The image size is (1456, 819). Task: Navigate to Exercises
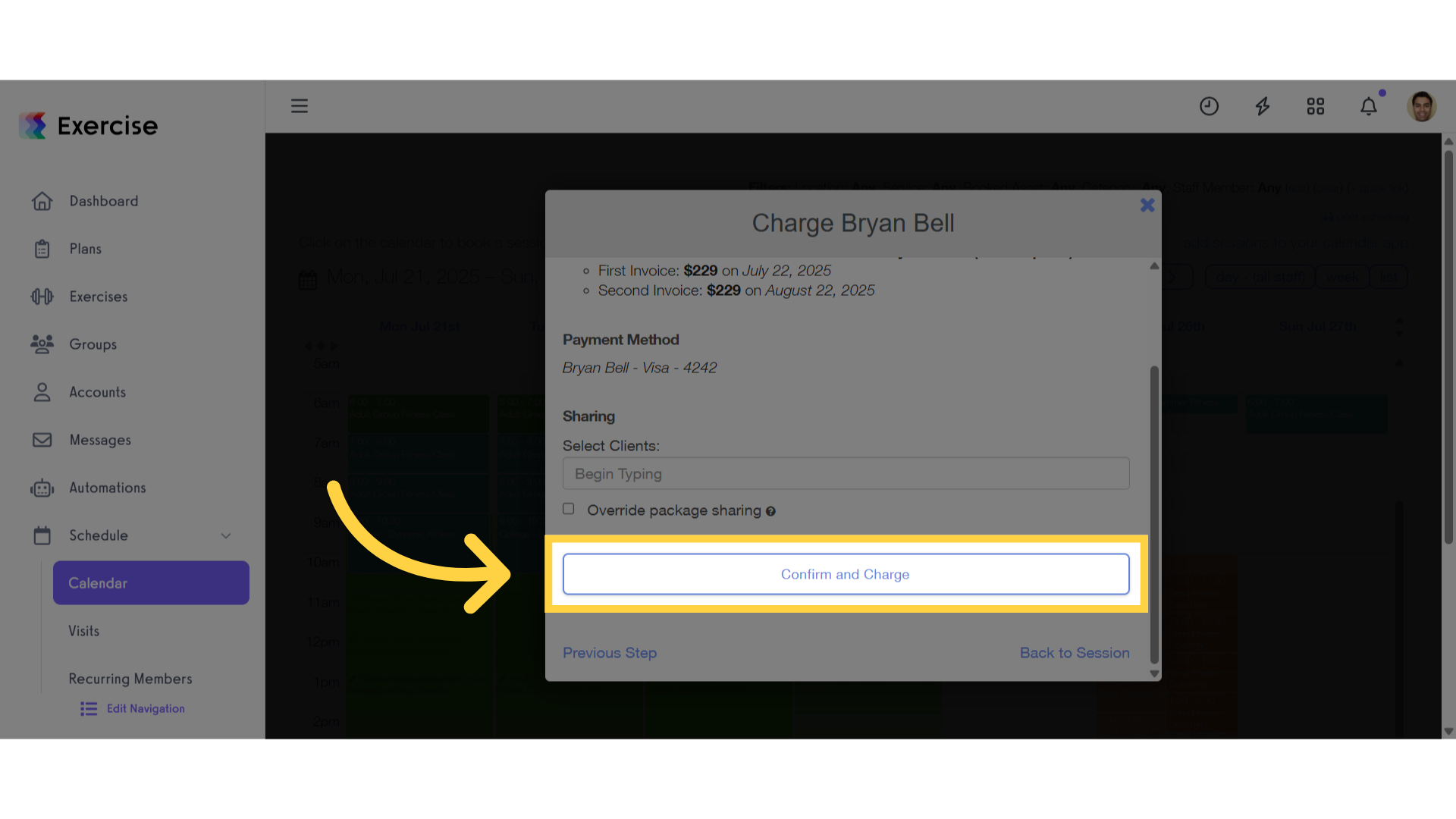(x=99, y=297)
